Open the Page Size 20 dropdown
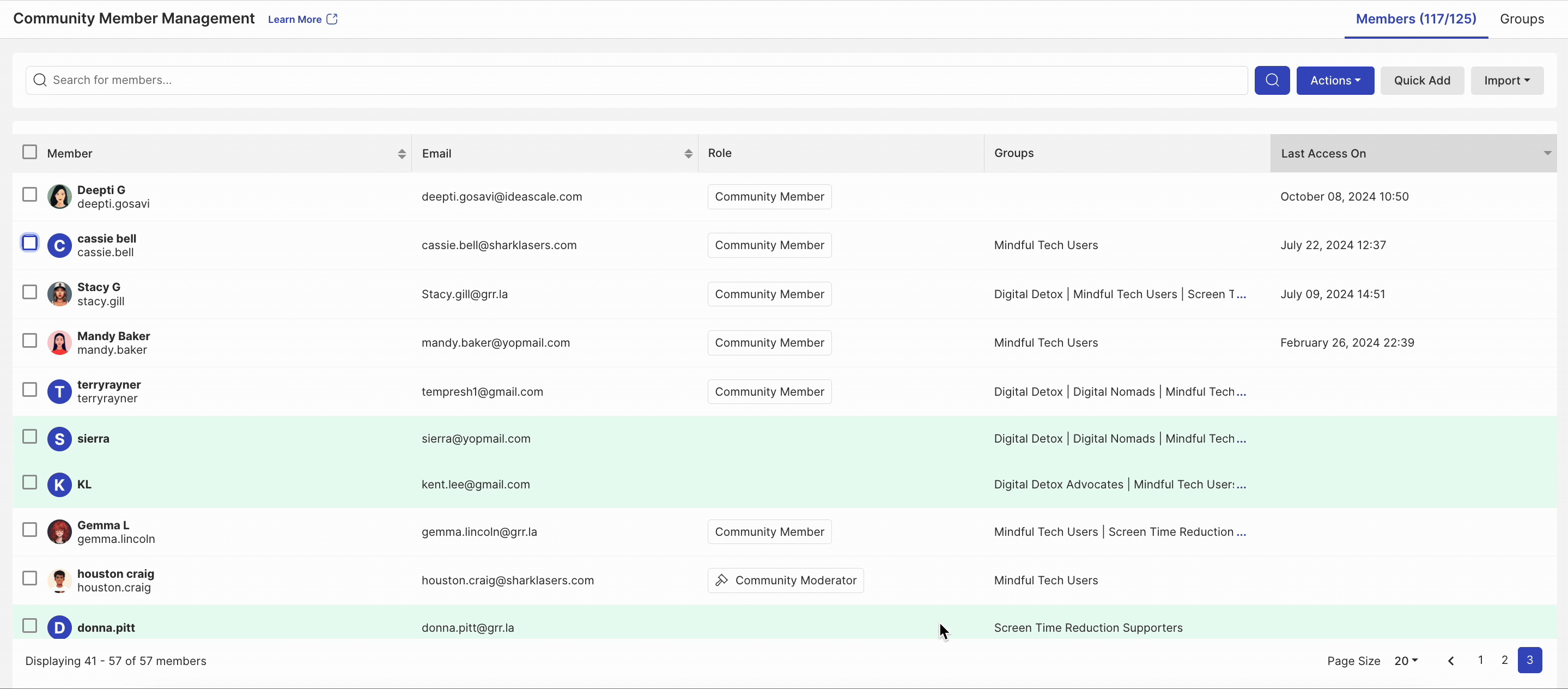Screen dimensions: 1568x689 point(1406,661)
